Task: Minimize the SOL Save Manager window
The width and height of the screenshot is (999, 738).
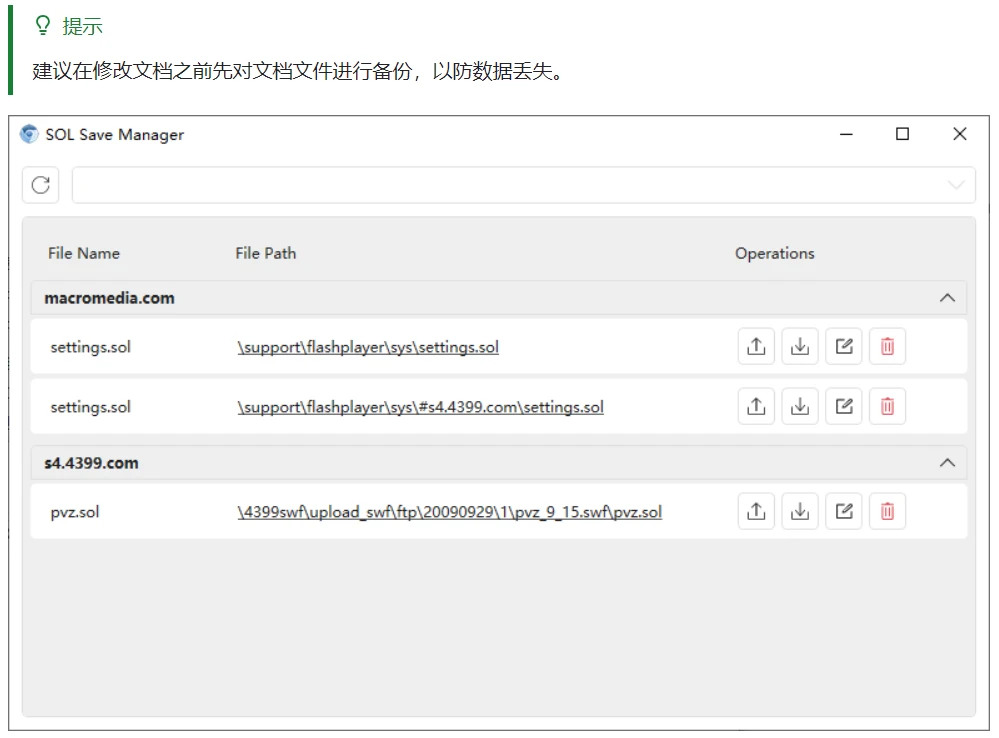Action: (x=846, y=134)
